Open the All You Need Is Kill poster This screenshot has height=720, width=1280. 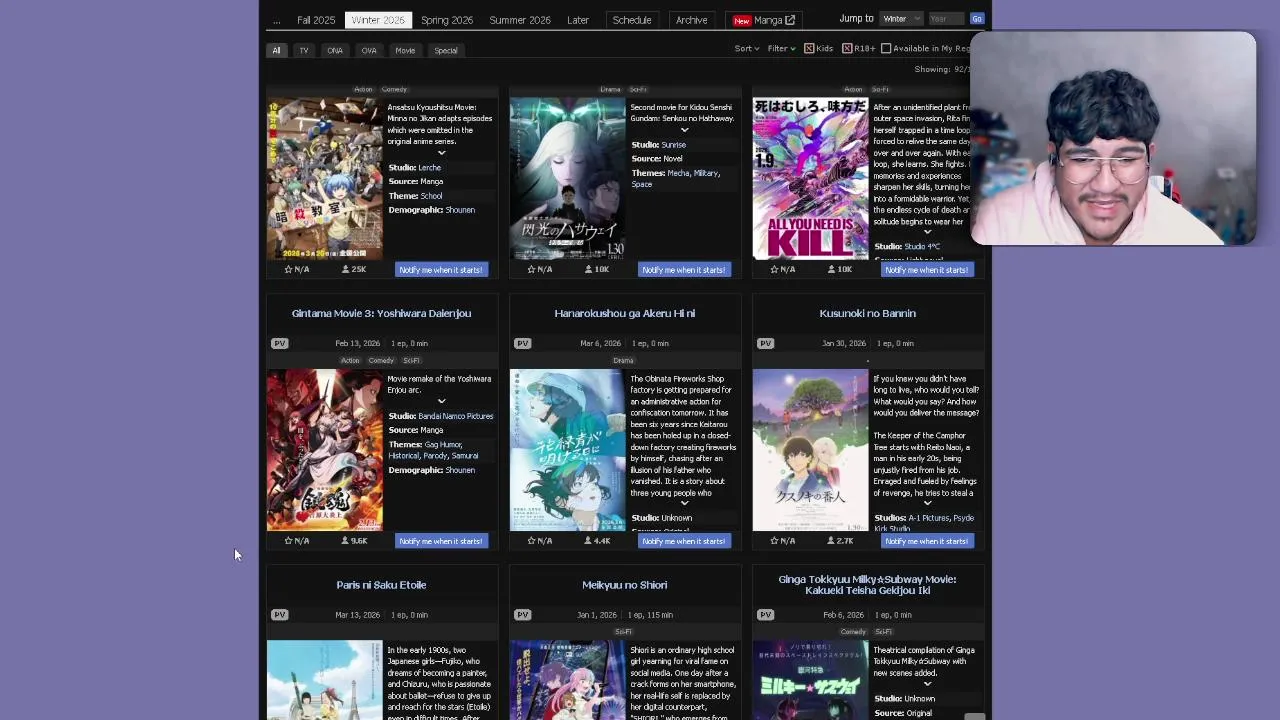coord(810,179)
